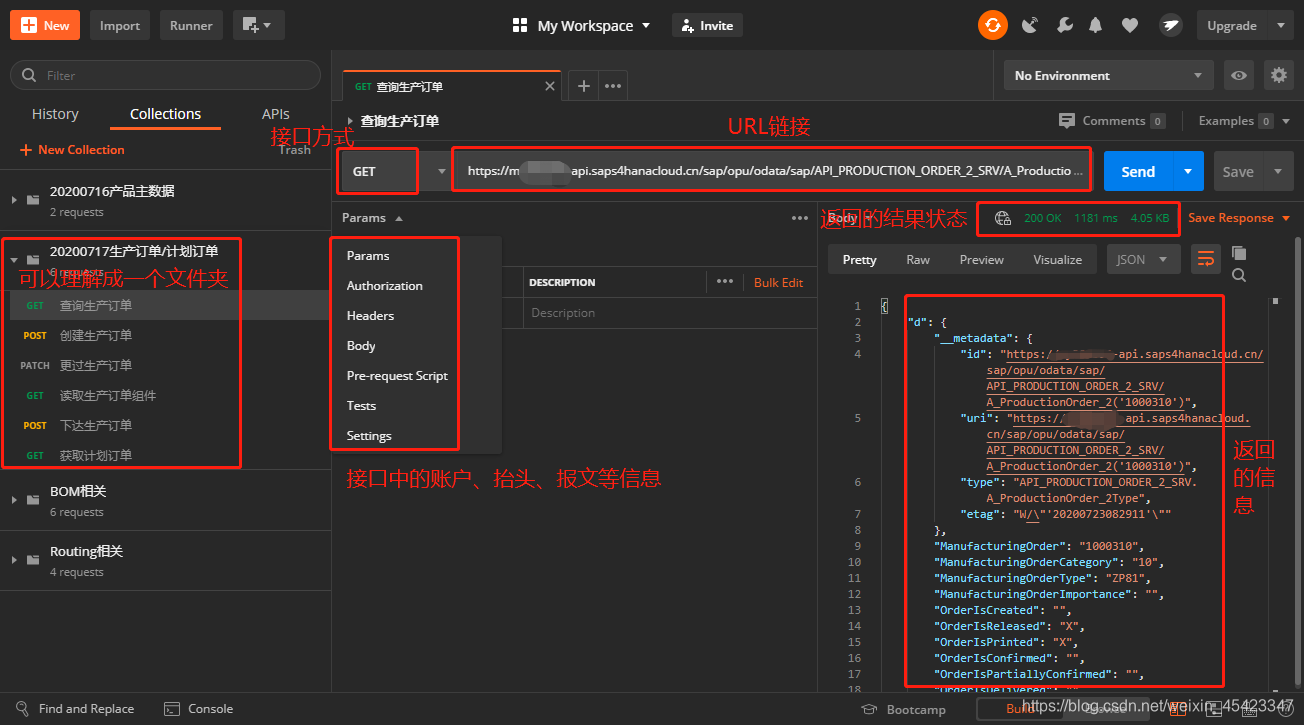Open the Examples dropdown
The width and height of the screenshot is (1304, 725).
pyautogui.click(x=1245, y=121)
